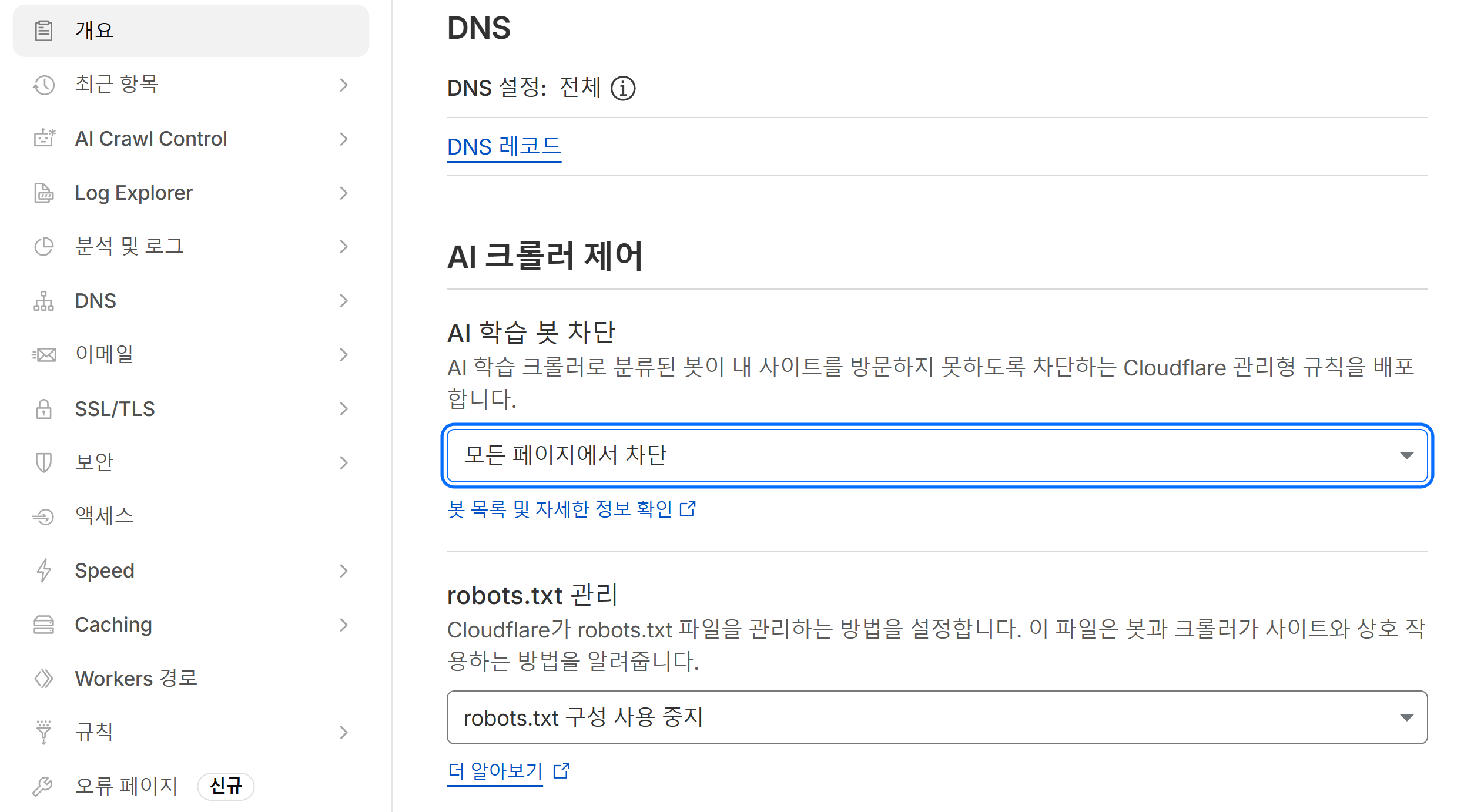This screenshot has height=812, width=1464.
Task: Click the Log Explorer document icon
Action: tap(44, 193)
